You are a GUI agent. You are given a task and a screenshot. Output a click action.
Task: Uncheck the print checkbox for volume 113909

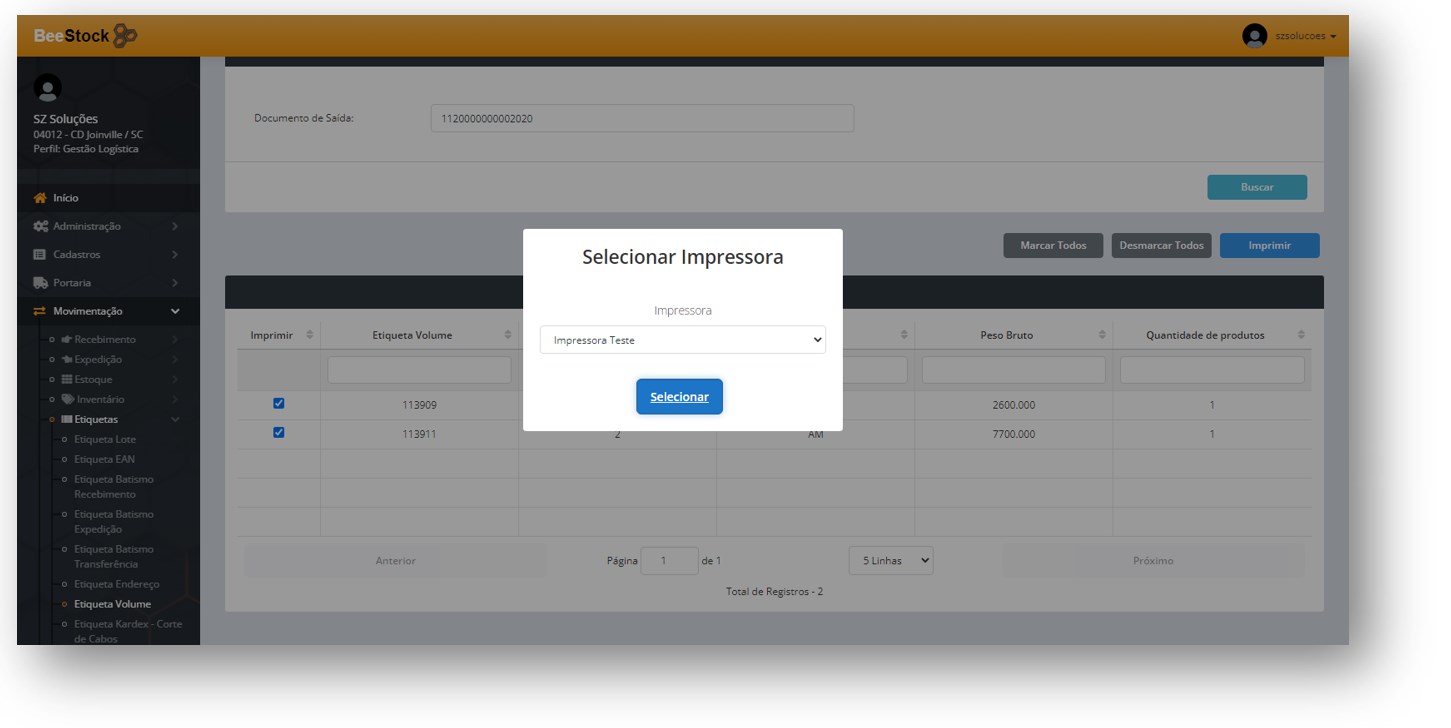click(x=279, y=404)
